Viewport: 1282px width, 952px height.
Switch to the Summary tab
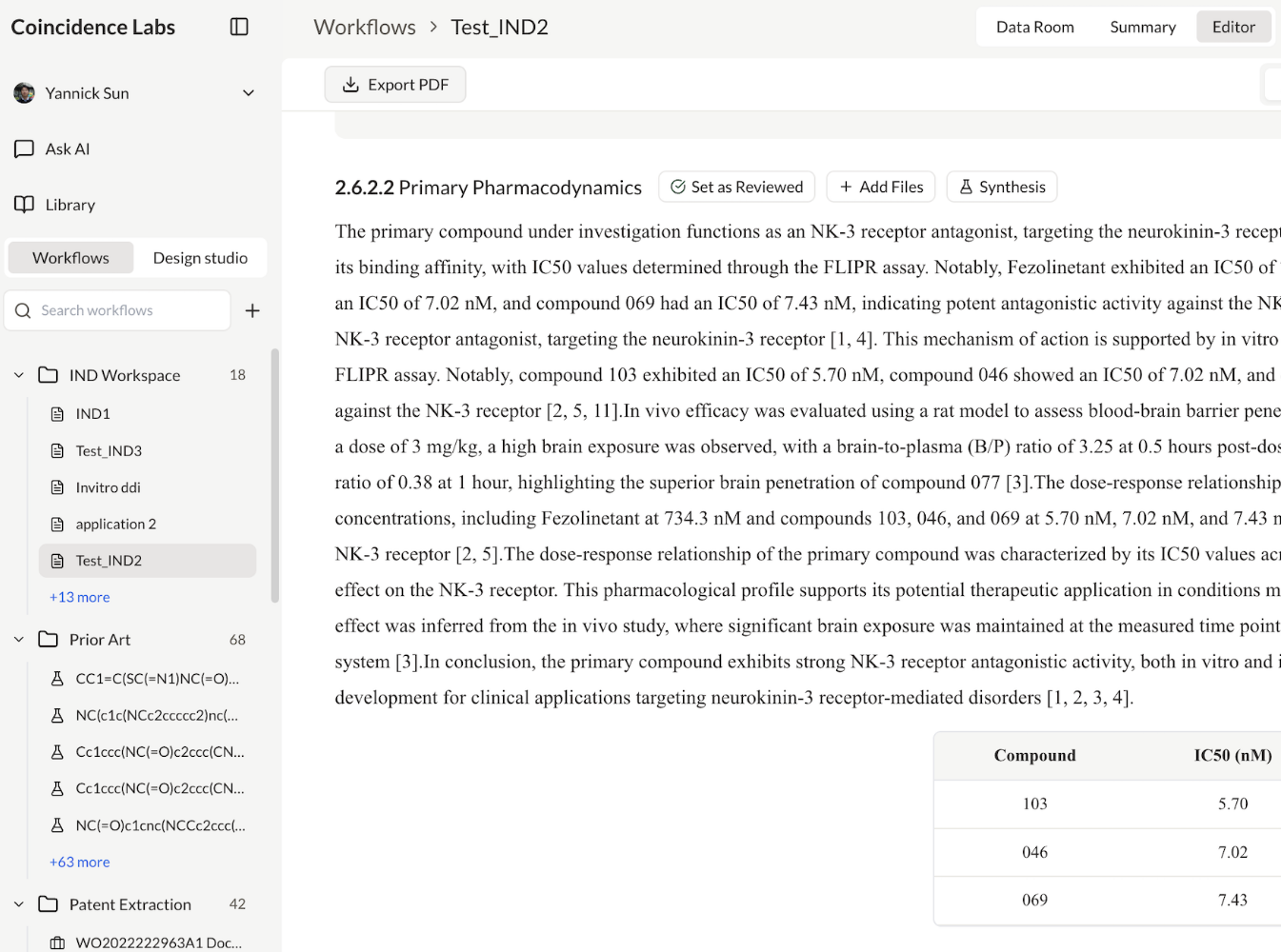tap(1143, 27)
